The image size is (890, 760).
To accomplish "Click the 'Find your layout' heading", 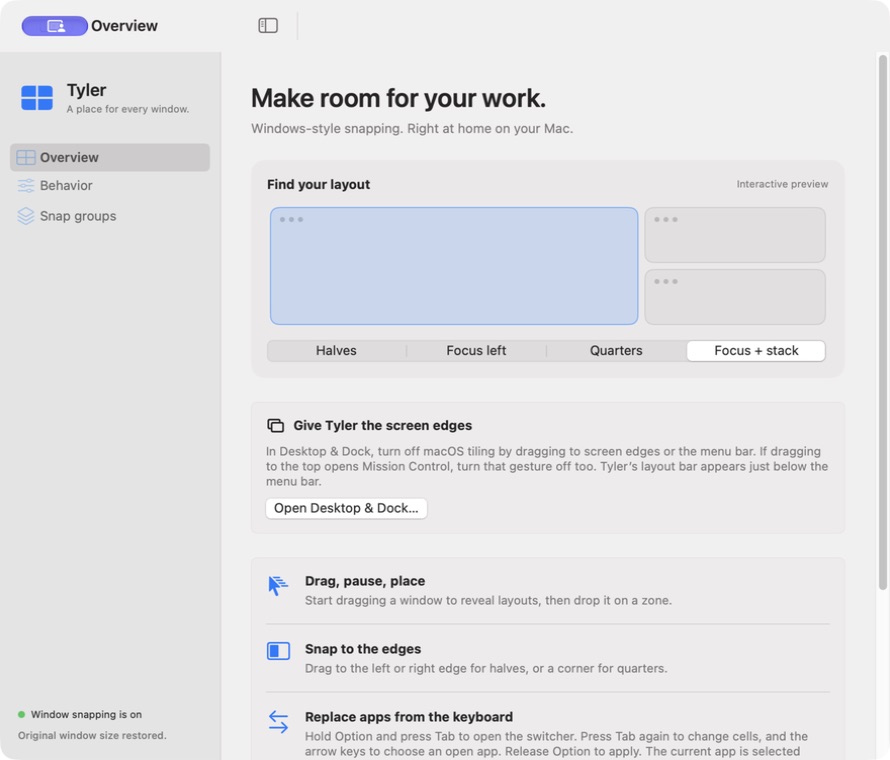I will 318,184.
